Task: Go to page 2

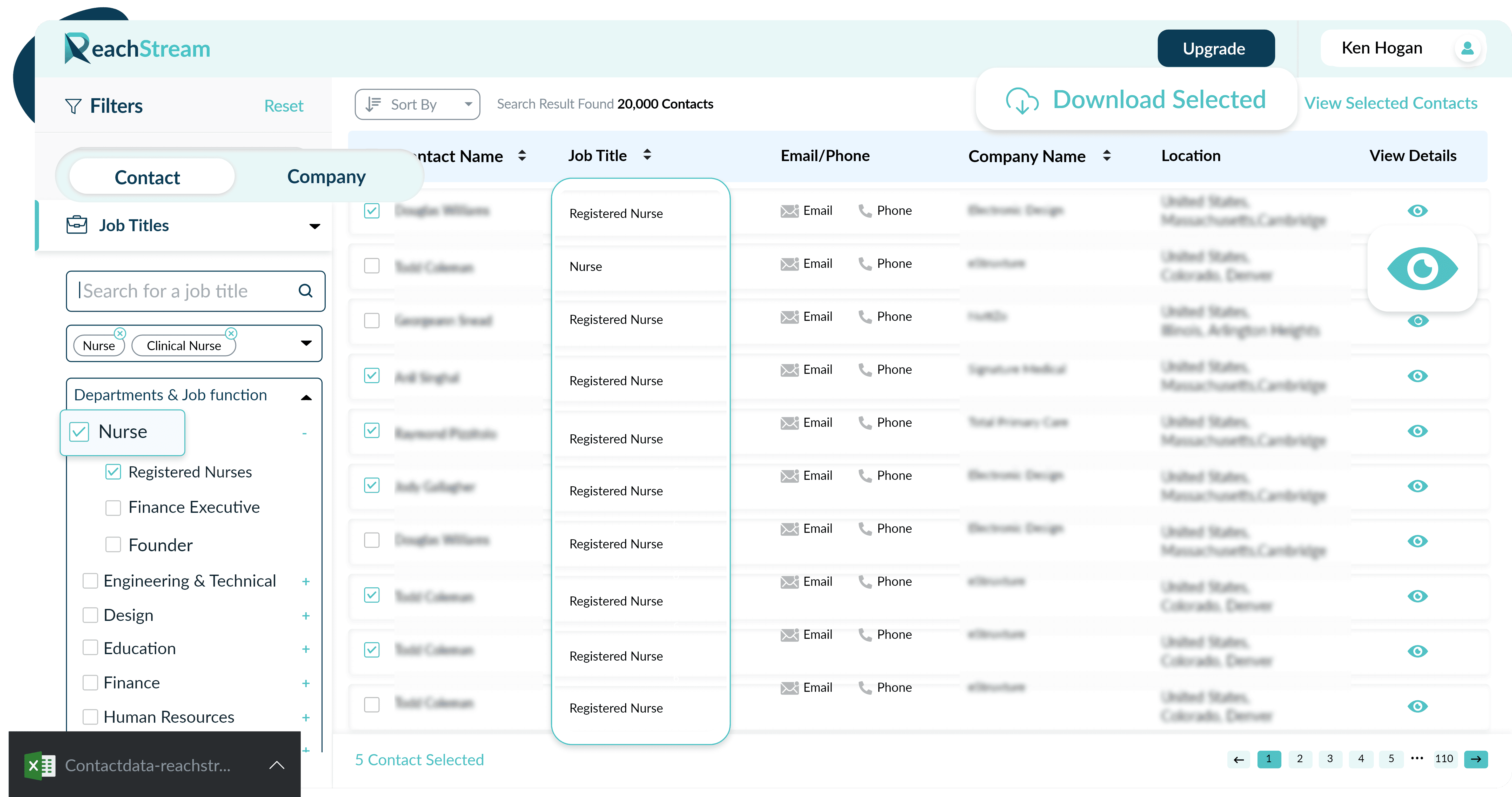Action: pos(1300,759)
